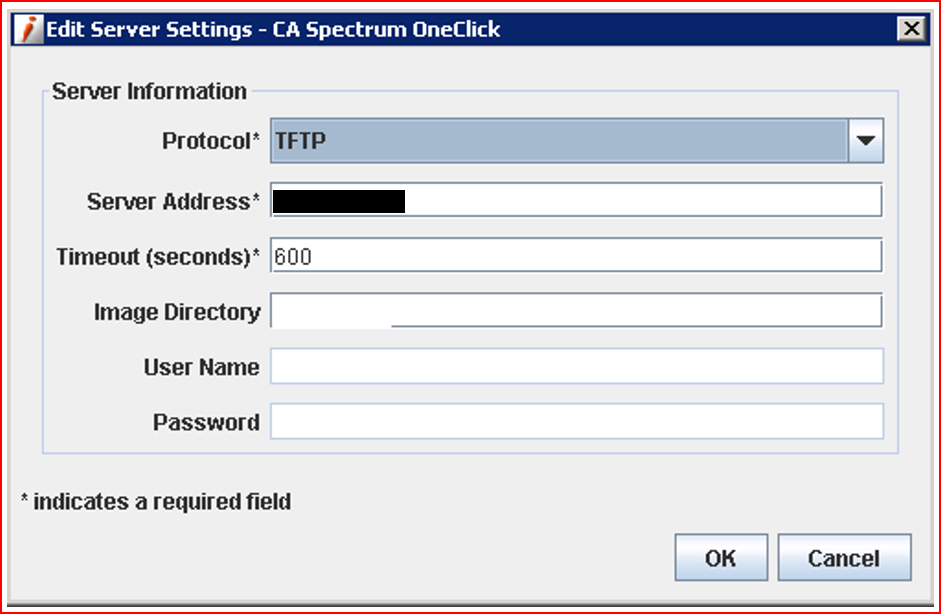
Task: Click the Image Directory label
Action: (177, 312)
